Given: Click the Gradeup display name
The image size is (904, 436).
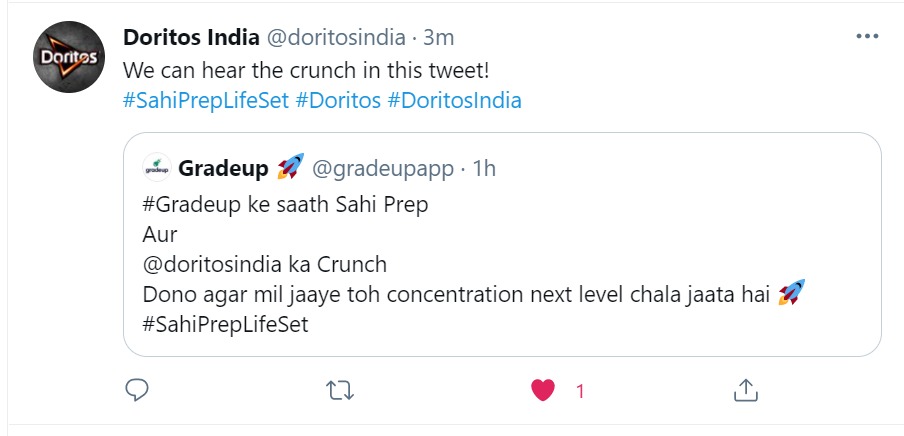Looking at the screenshot, I should 223,168.
